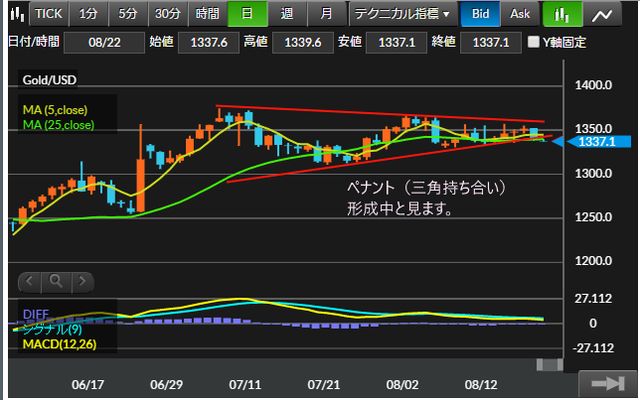640x400 pixels.
Task: Switch to the 時間 hourly timeframe
Action: [207, 14]
